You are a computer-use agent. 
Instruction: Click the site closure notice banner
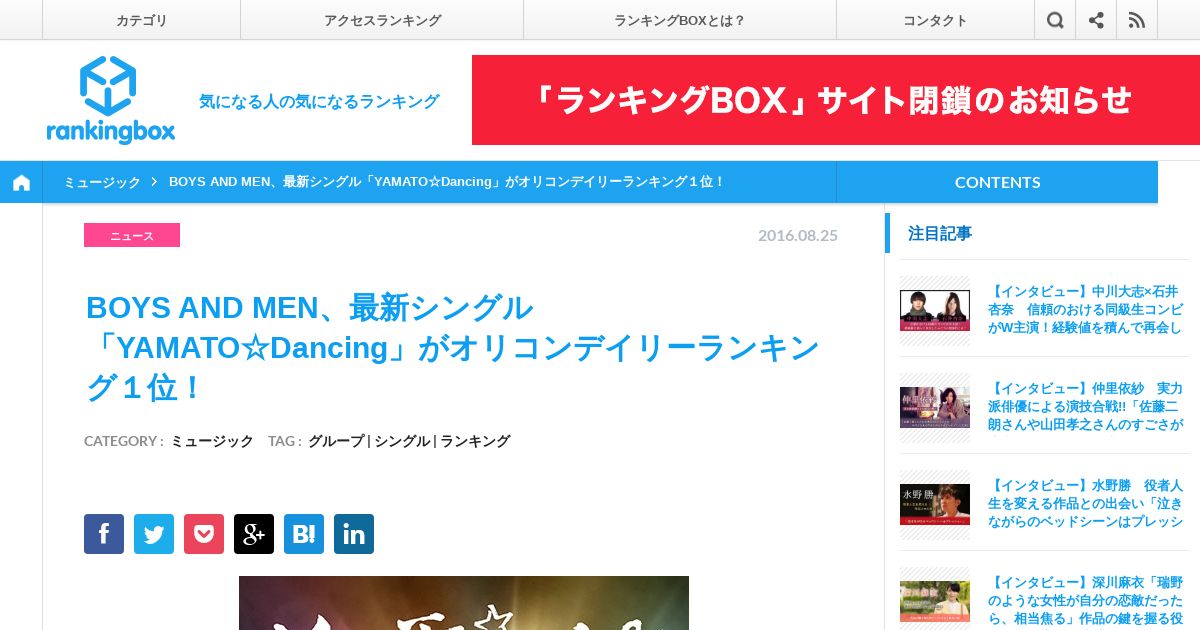pyautogui.click(x=836, y=100)
